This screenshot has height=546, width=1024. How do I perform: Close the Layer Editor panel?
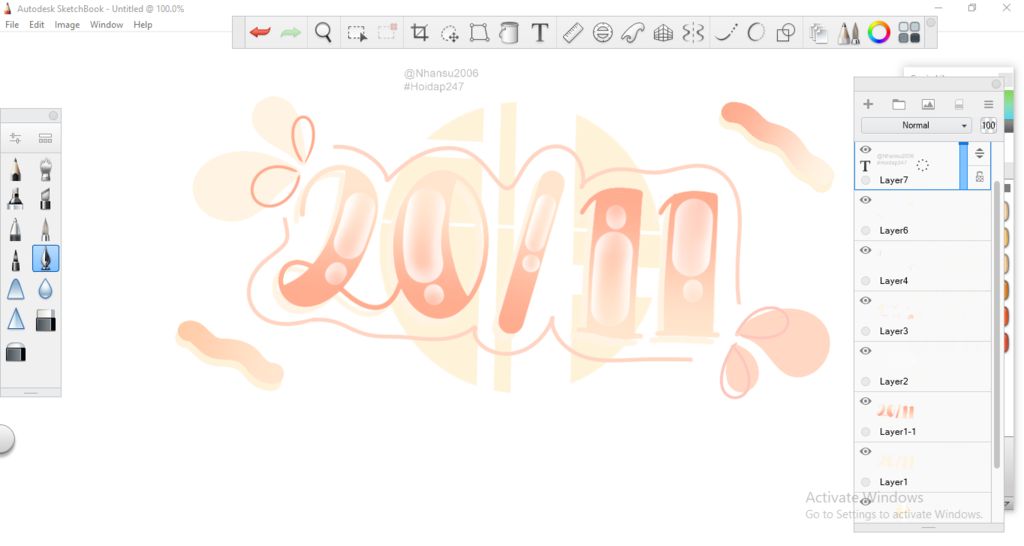click(x=996, y=84)
